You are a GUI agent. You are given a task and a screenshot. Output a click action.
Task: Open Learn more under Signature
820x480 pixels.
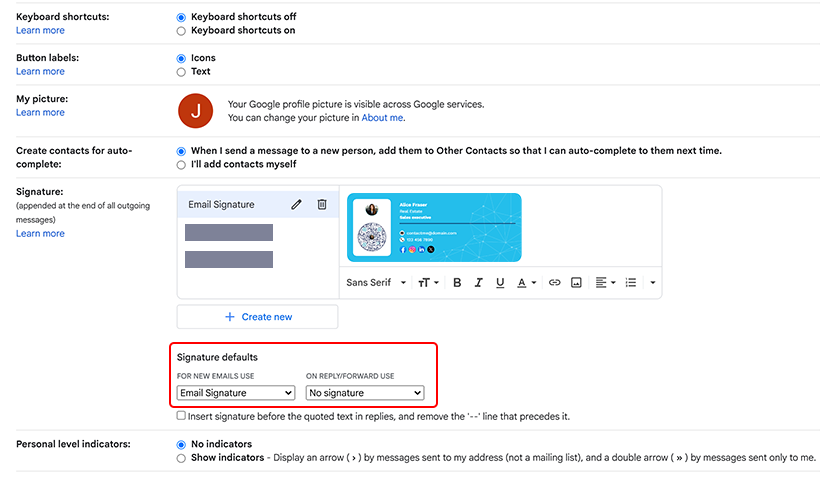pyautogui.click(x=40, y=234)
